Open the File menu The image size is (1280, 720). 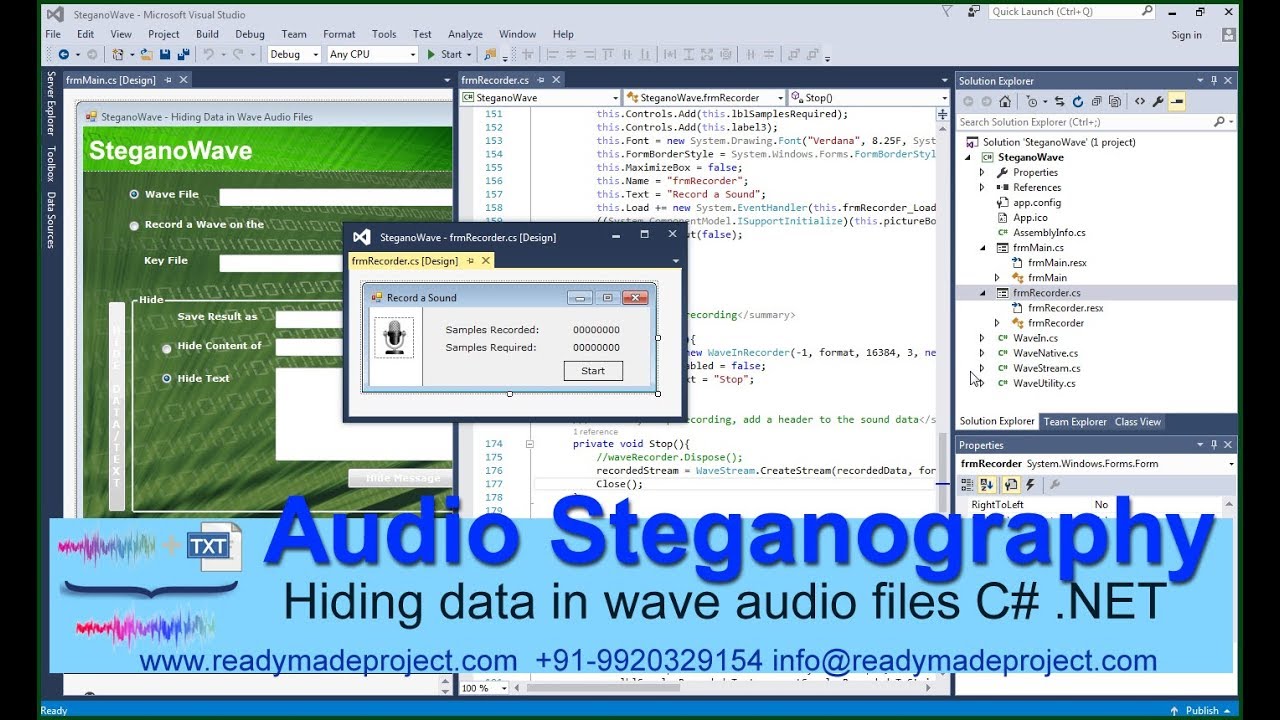[x=53, y=34]
